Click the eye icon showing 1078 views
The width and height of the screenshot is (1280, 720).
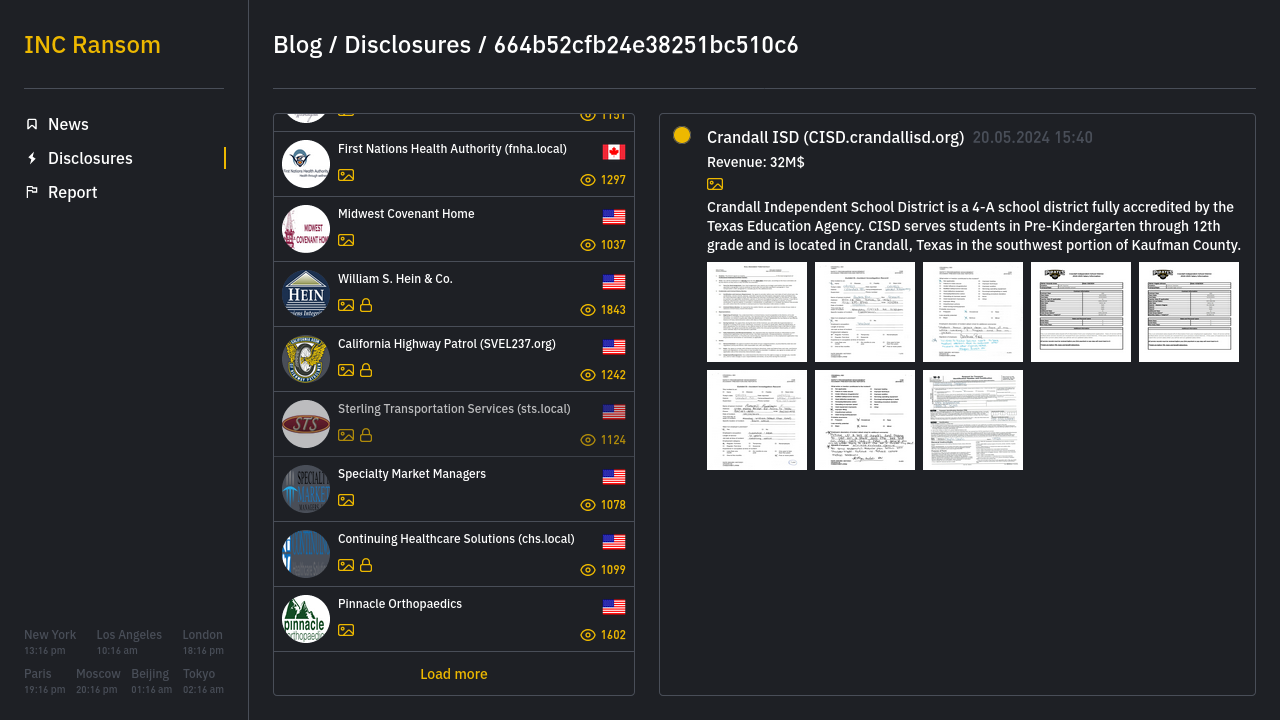588,505
